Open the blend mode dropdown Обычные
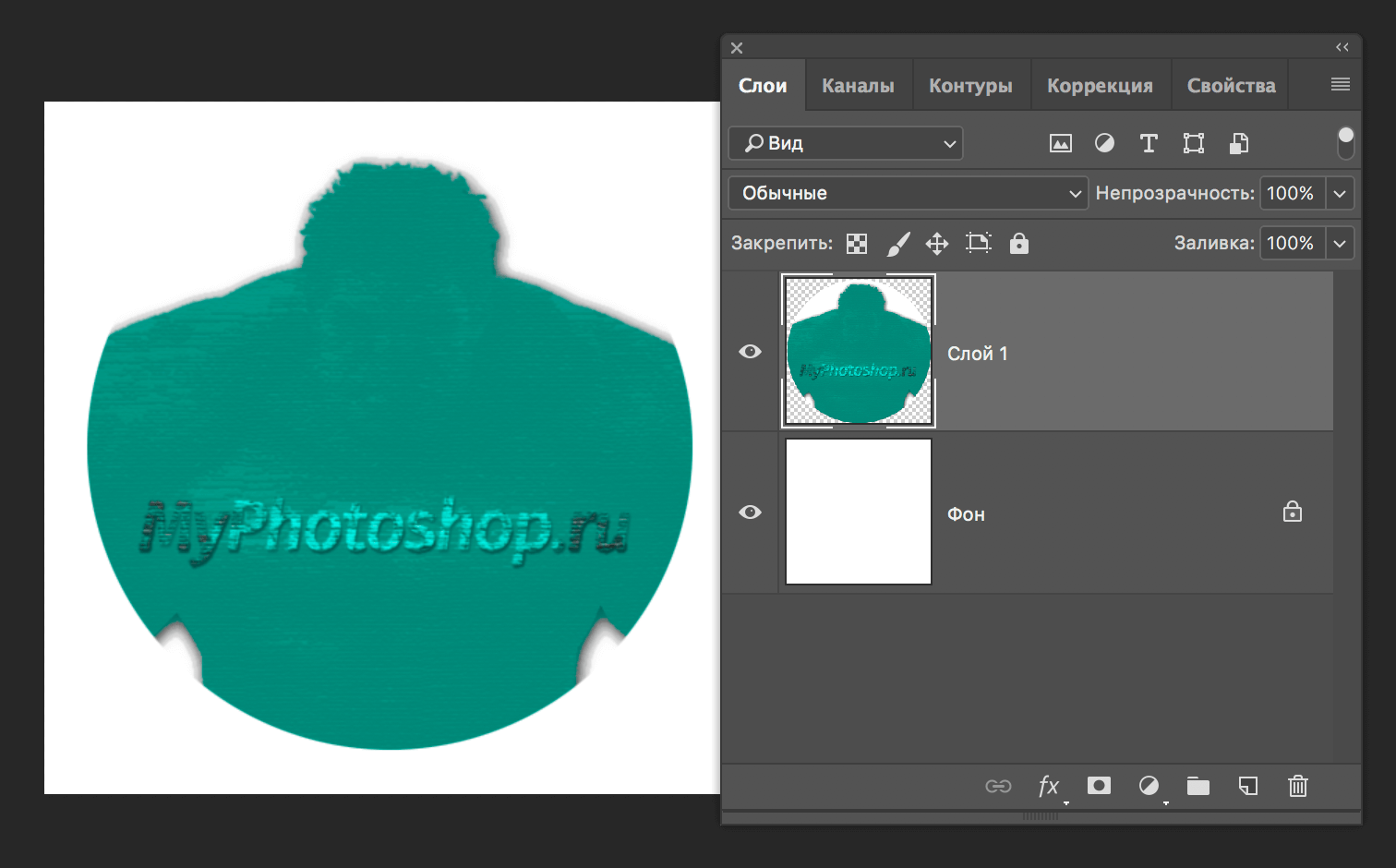 (x=908, y=193)
